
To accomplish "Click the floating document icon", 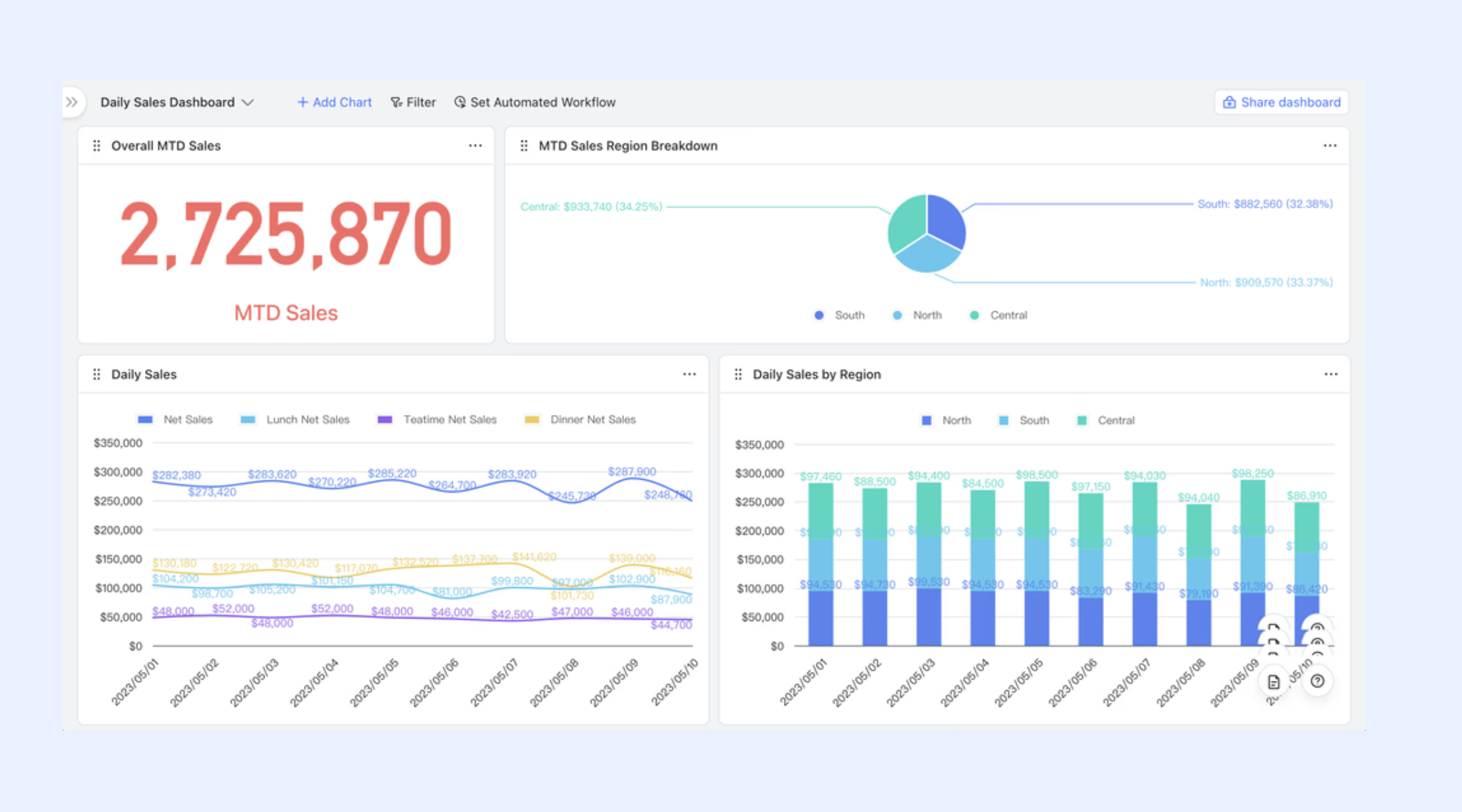I will pyautogui.click(x=1274, y=681).
